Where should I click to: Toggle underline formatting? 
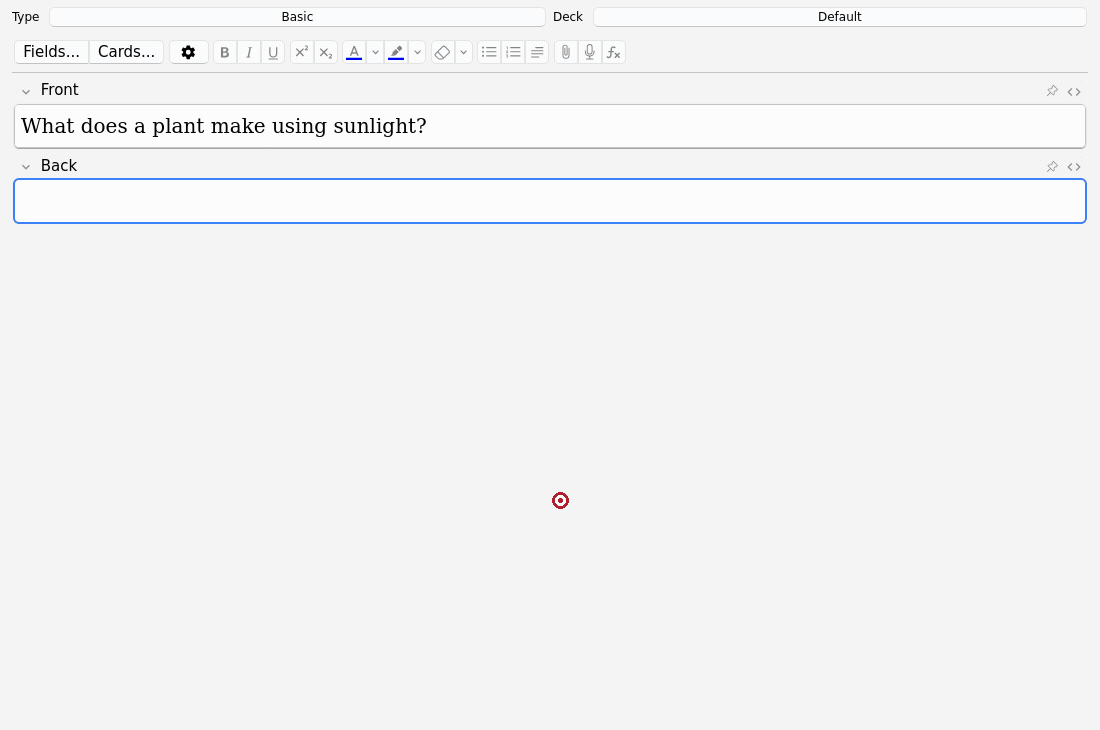pyautogui.click(x=273, y=52)
